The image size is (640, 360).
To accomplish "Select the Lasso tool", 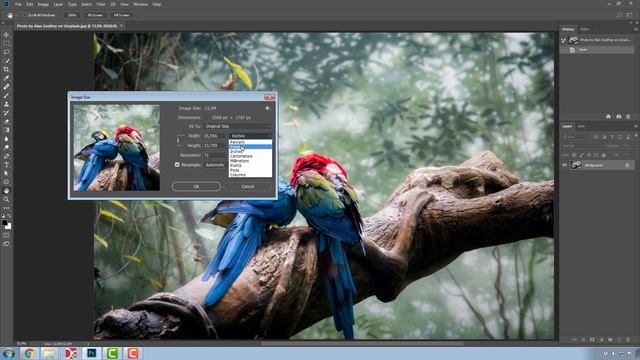I will (6, 52).
